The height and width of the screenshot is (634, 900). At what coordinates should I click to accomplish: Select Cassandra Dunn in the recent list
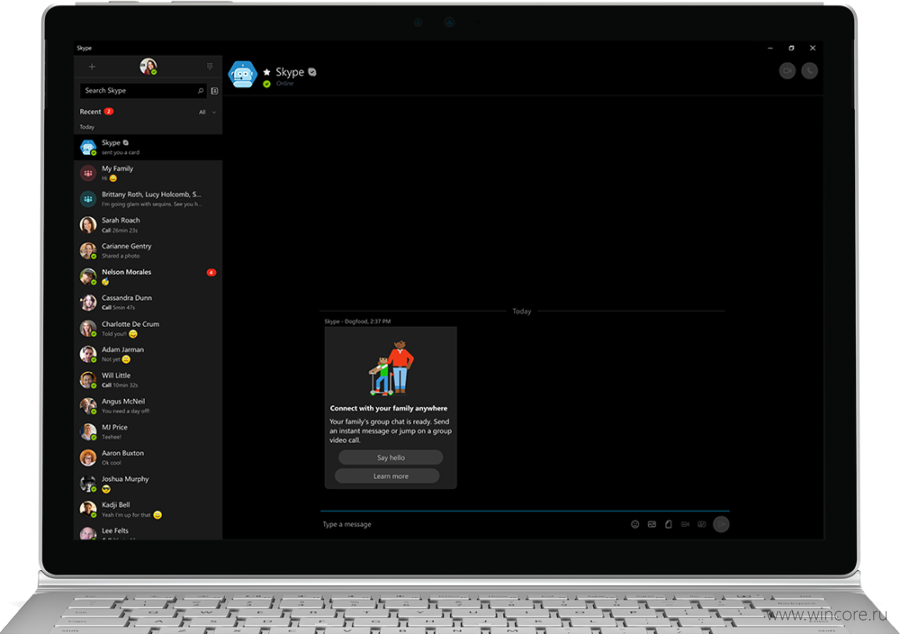click(x=148, y=302)
